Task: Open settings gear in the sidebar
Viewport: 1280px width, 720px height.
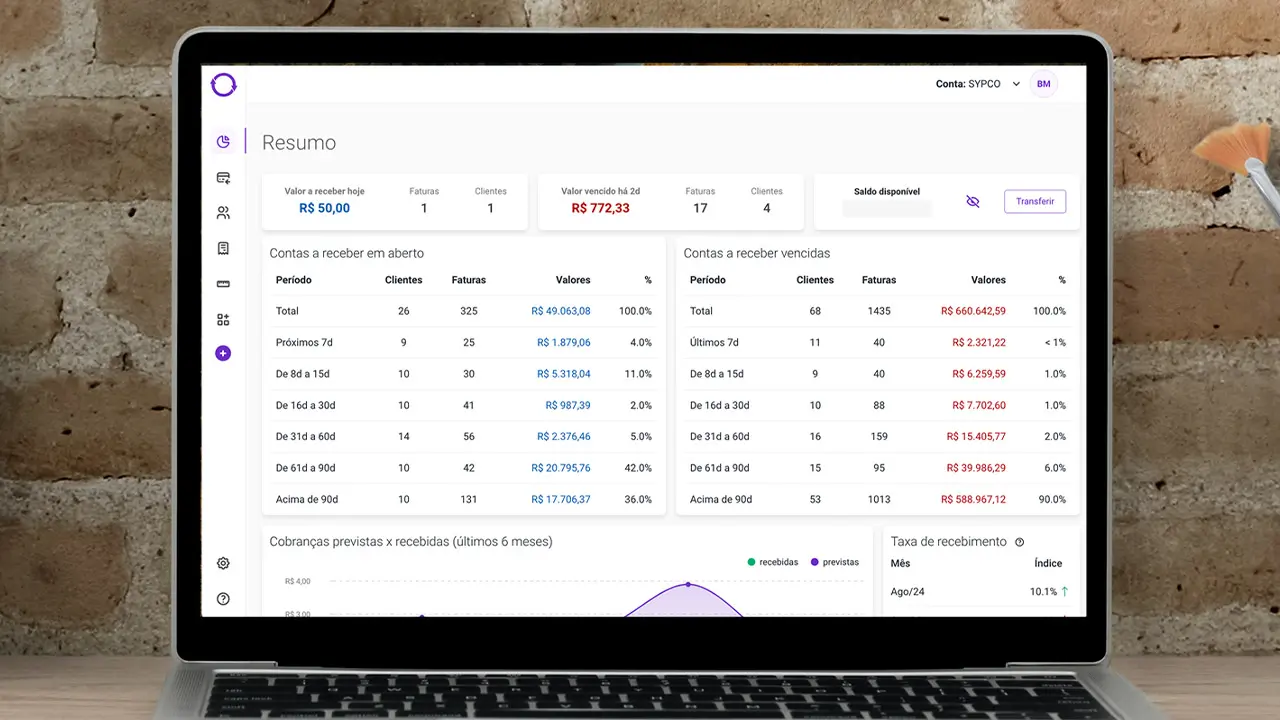Action: pyautogui.click(x=223, y=563)
